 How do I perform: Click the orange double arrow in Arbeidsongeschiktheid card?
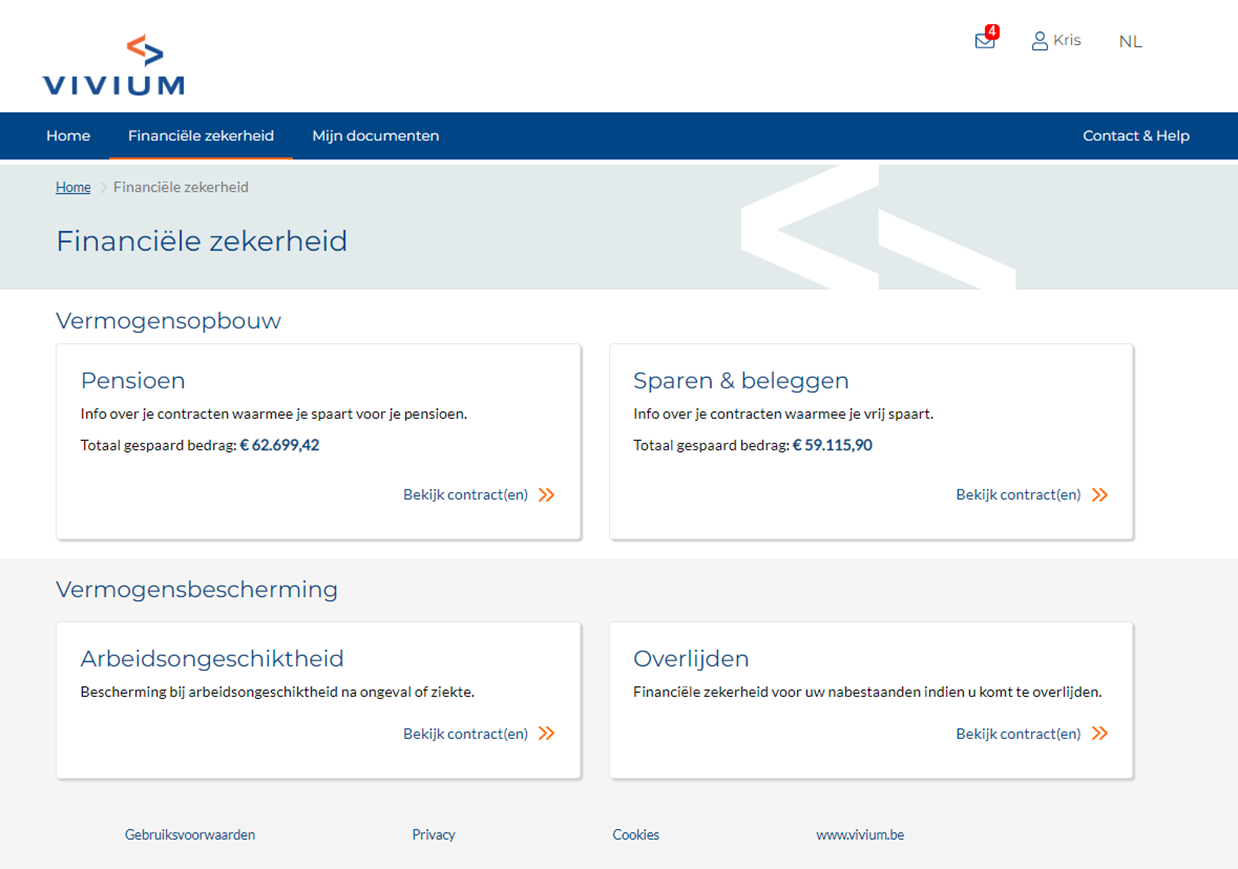click(546, 734)
